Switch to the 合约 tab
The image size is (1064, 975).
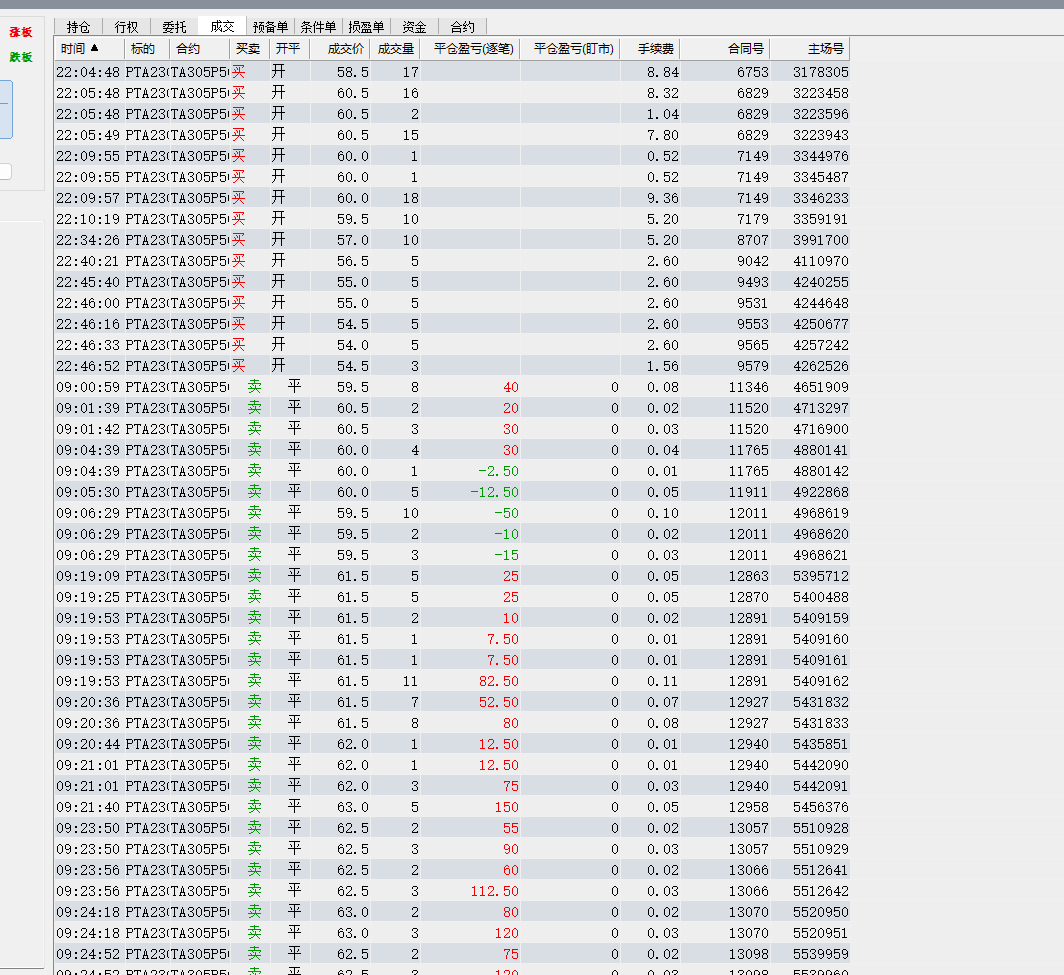tap(462, 27)
